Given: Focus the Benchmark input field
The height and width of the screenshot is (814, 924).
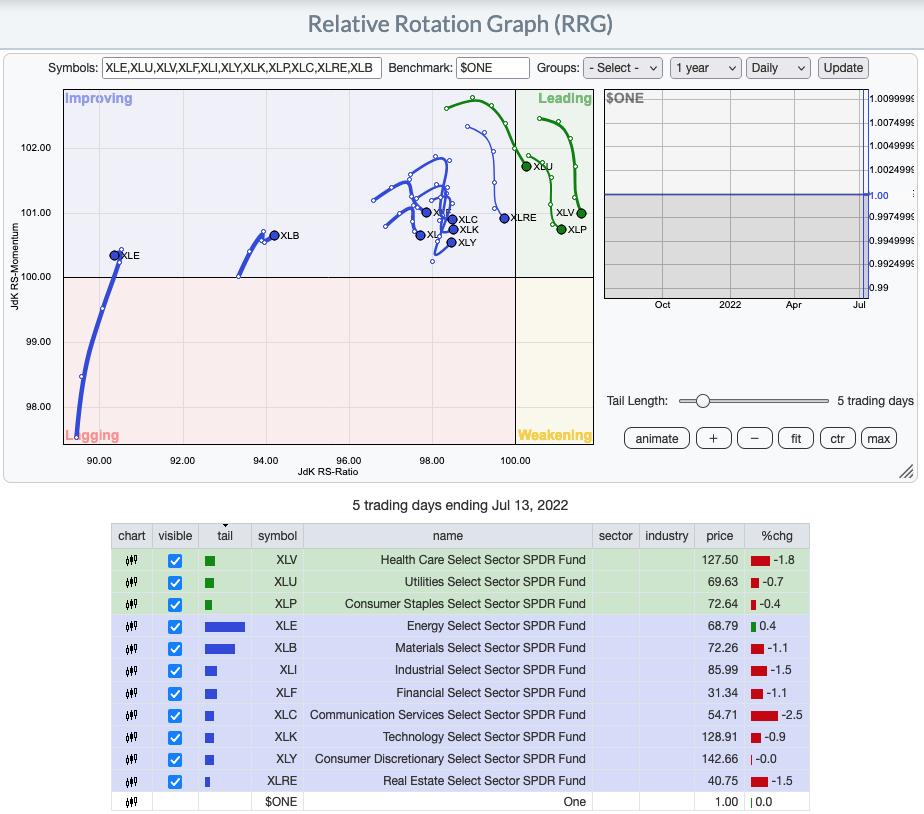Looking at the screenshot, I should 493,68.
